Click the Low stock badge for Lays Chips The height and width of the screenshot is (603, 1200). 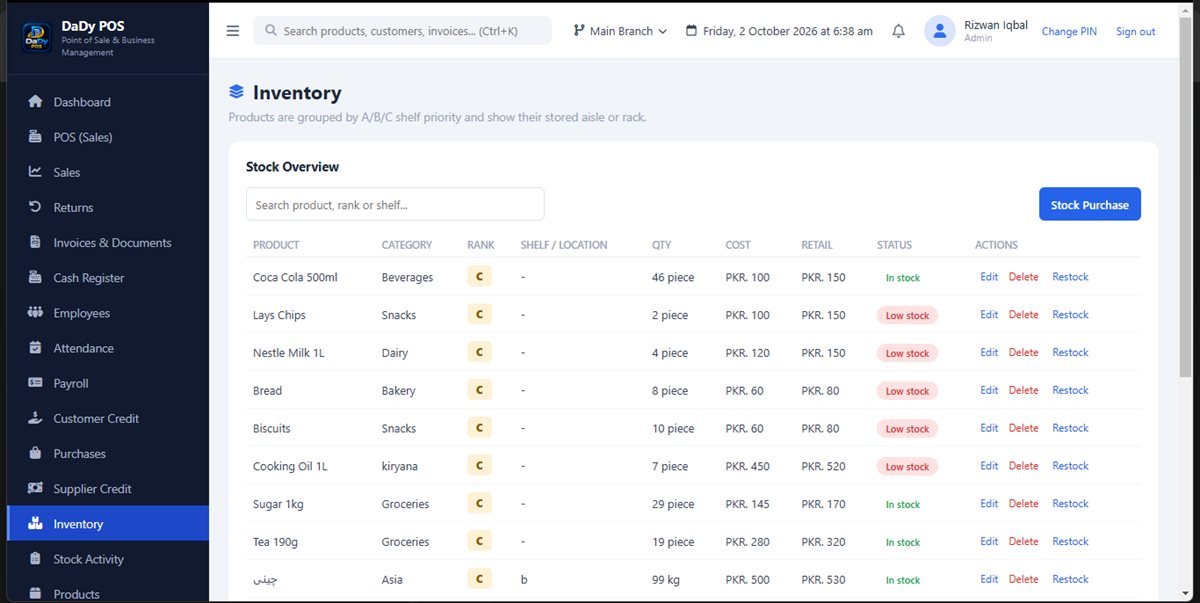(907, 315)
